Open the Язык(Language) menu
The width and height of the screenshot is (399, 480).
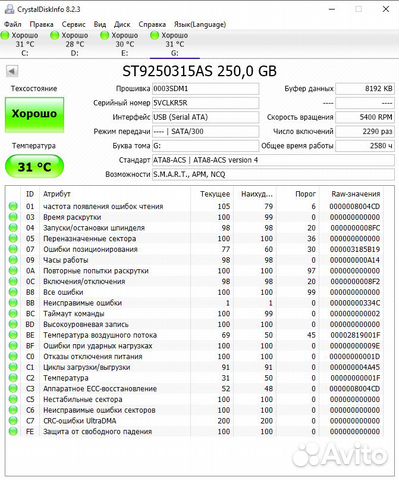(x=200, y=24)
